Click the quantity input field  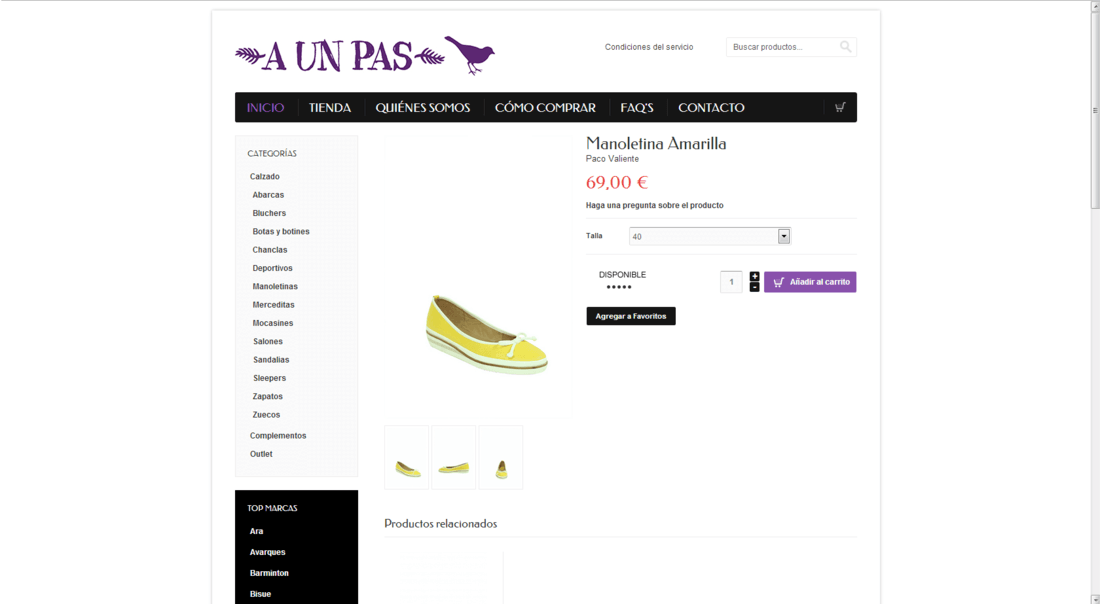point(731,282)
